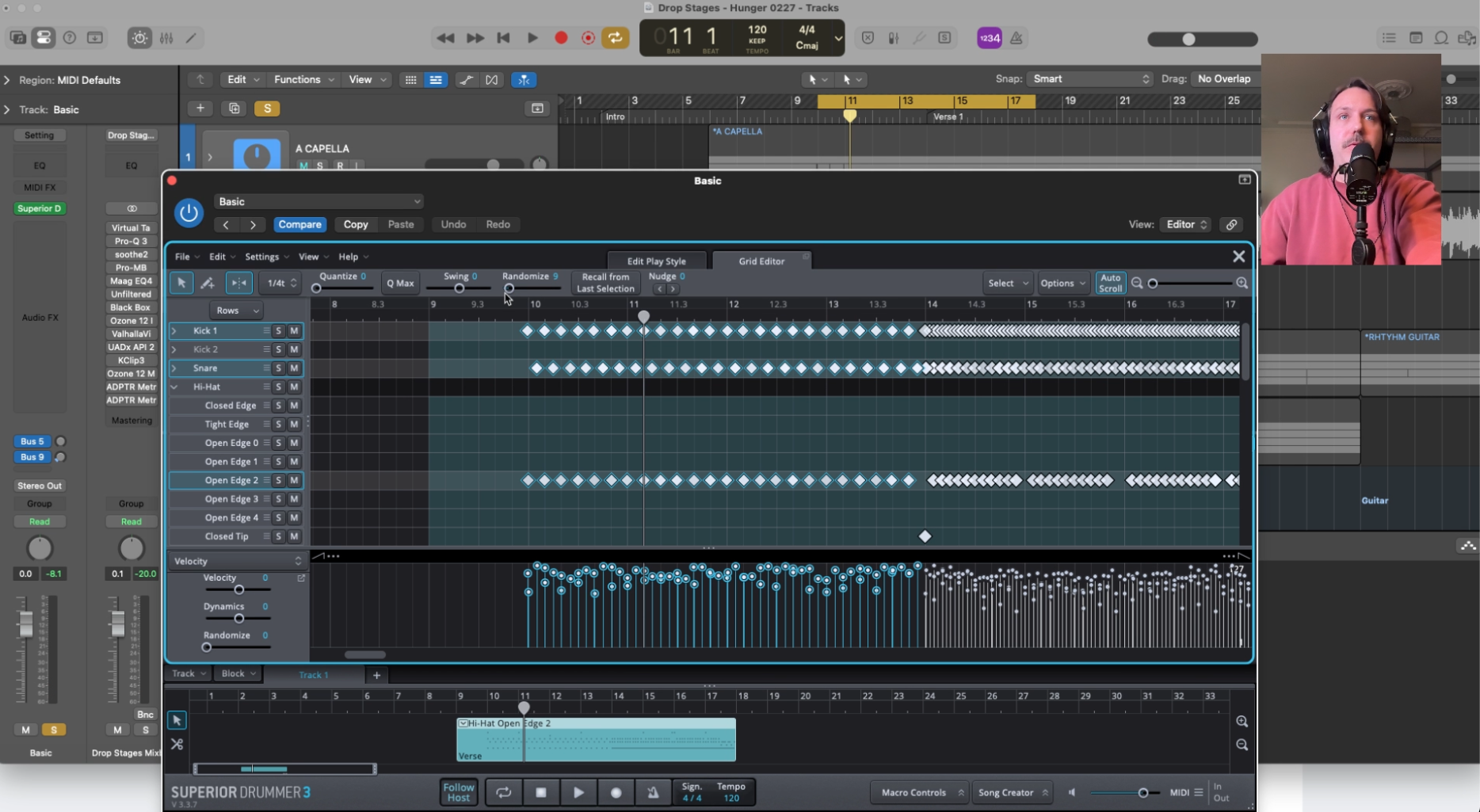Image resolution: width=1480 pixels, height=812 pixels.
Task: Click the scissors tool below the grid editor
Action: (177, 744)
